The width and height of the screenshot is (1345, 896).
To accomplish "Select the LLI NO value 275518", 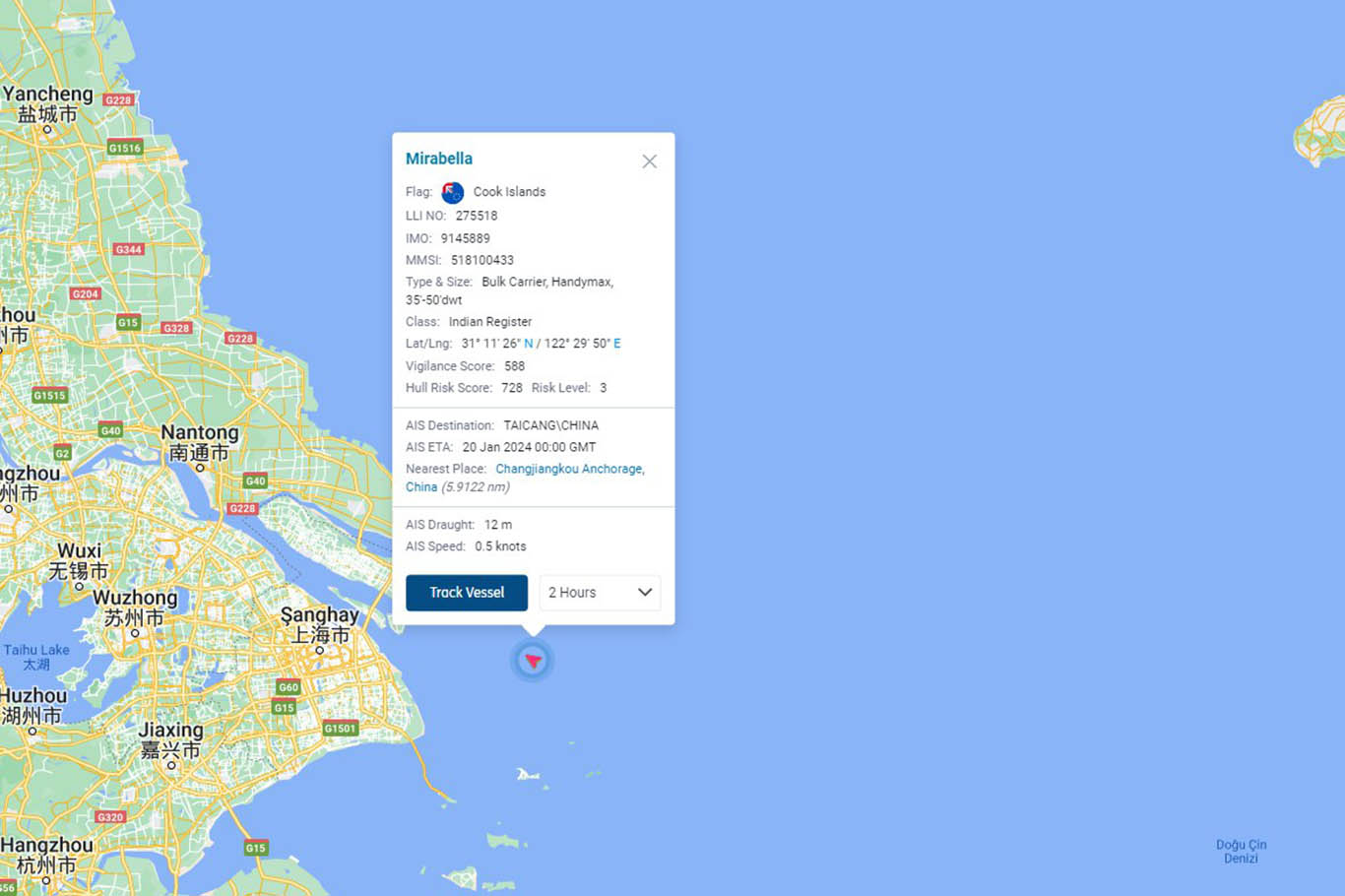I will coord(477,216).
